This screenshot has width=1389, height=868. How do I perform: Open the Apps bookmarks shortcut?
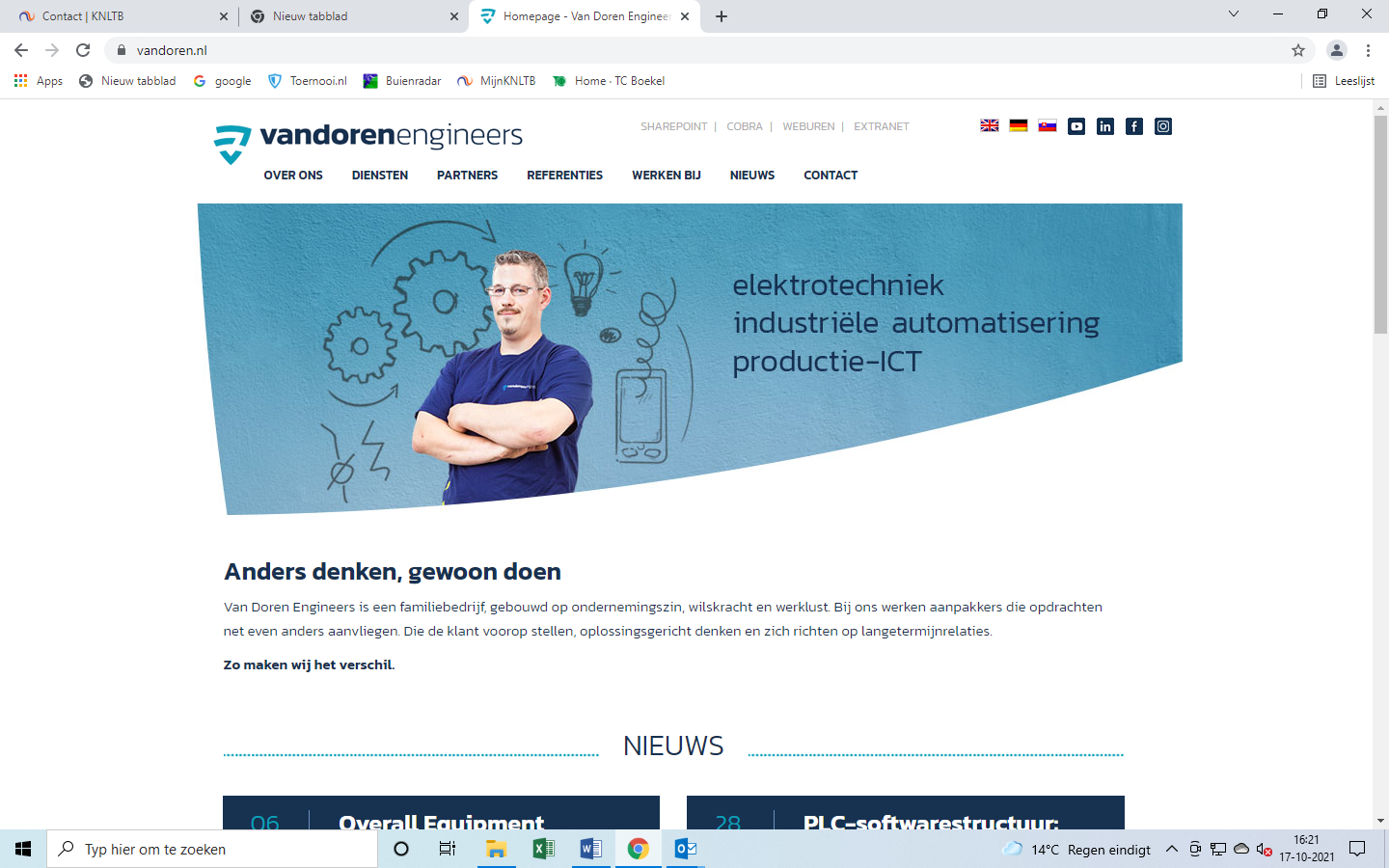pyautogui.click(x=39, y=81)
